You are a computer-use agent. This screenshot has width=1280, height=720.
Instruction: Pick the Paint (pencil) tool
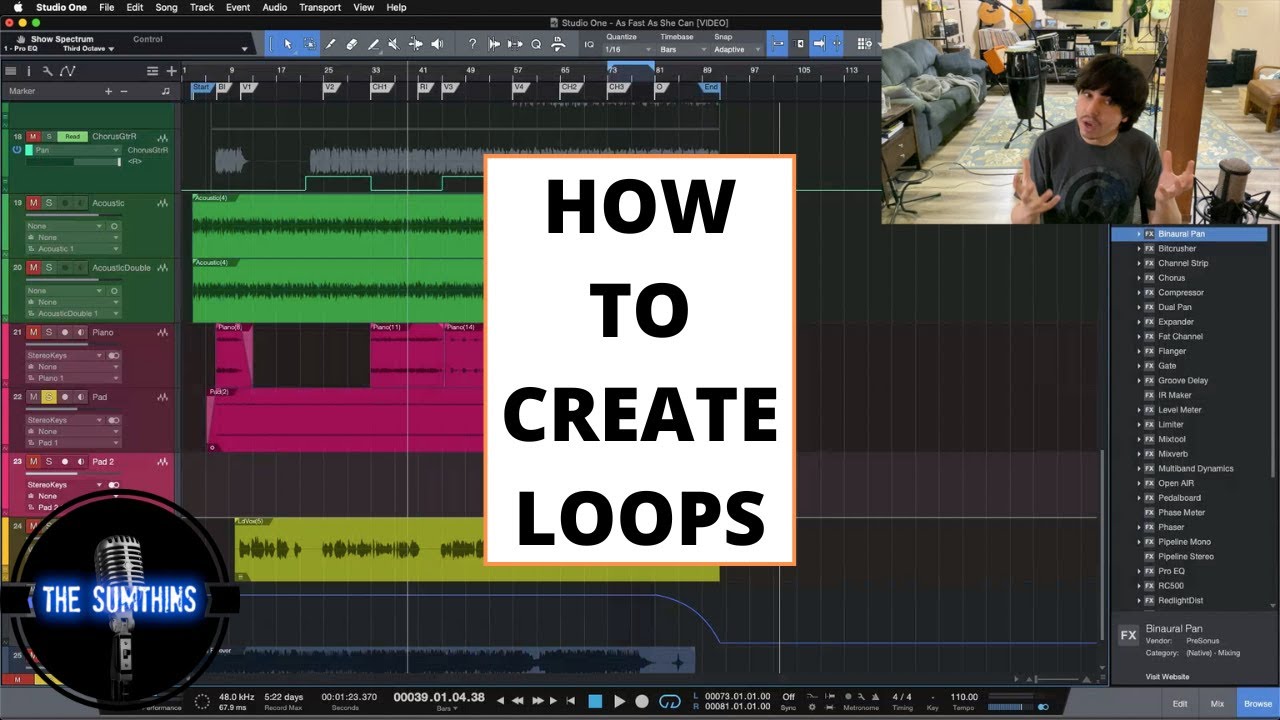373,44
